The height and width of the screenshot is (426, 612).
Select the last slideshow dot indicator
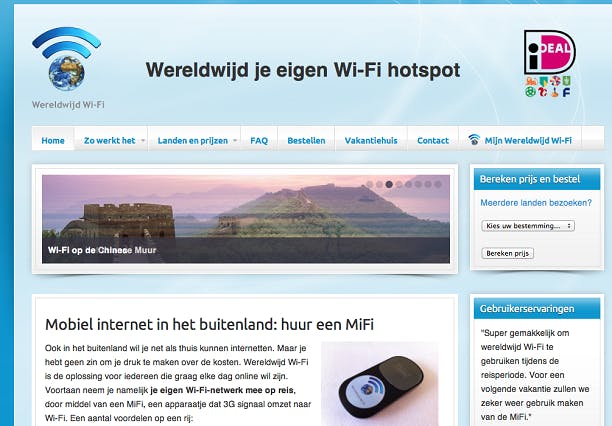pos(438,184)
